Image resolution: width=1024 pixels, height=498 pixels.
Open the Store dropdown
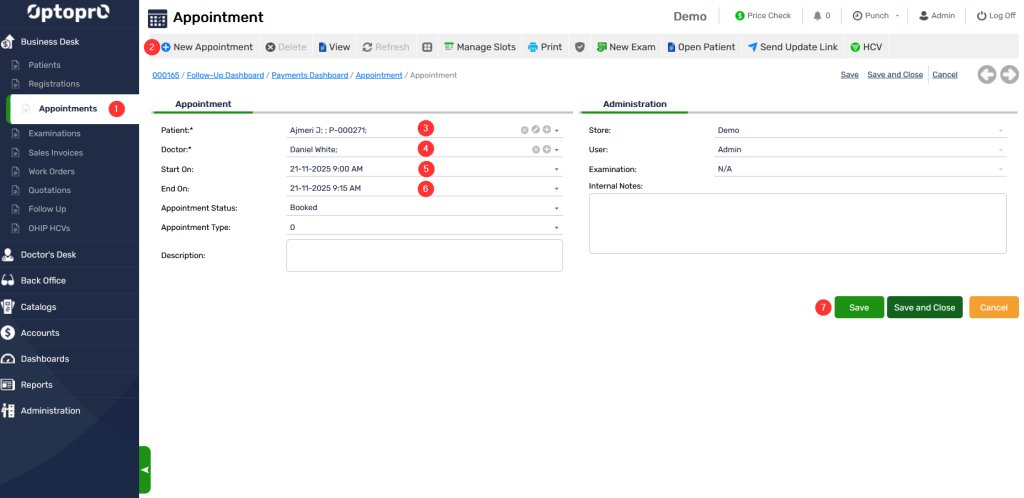pyautogui.click(x=999, y=130)
